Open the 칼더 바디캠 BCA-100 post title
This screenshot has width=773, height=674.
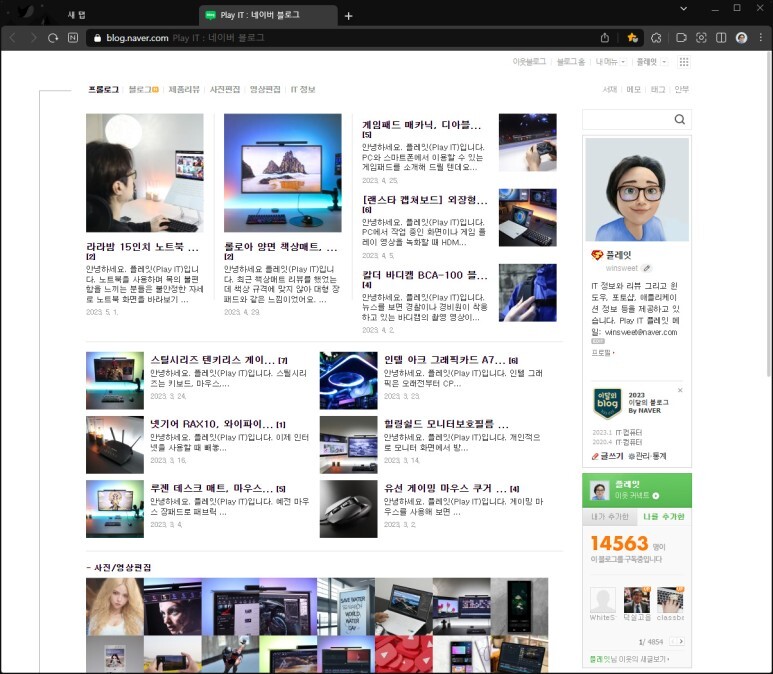[x=424, y=275]
